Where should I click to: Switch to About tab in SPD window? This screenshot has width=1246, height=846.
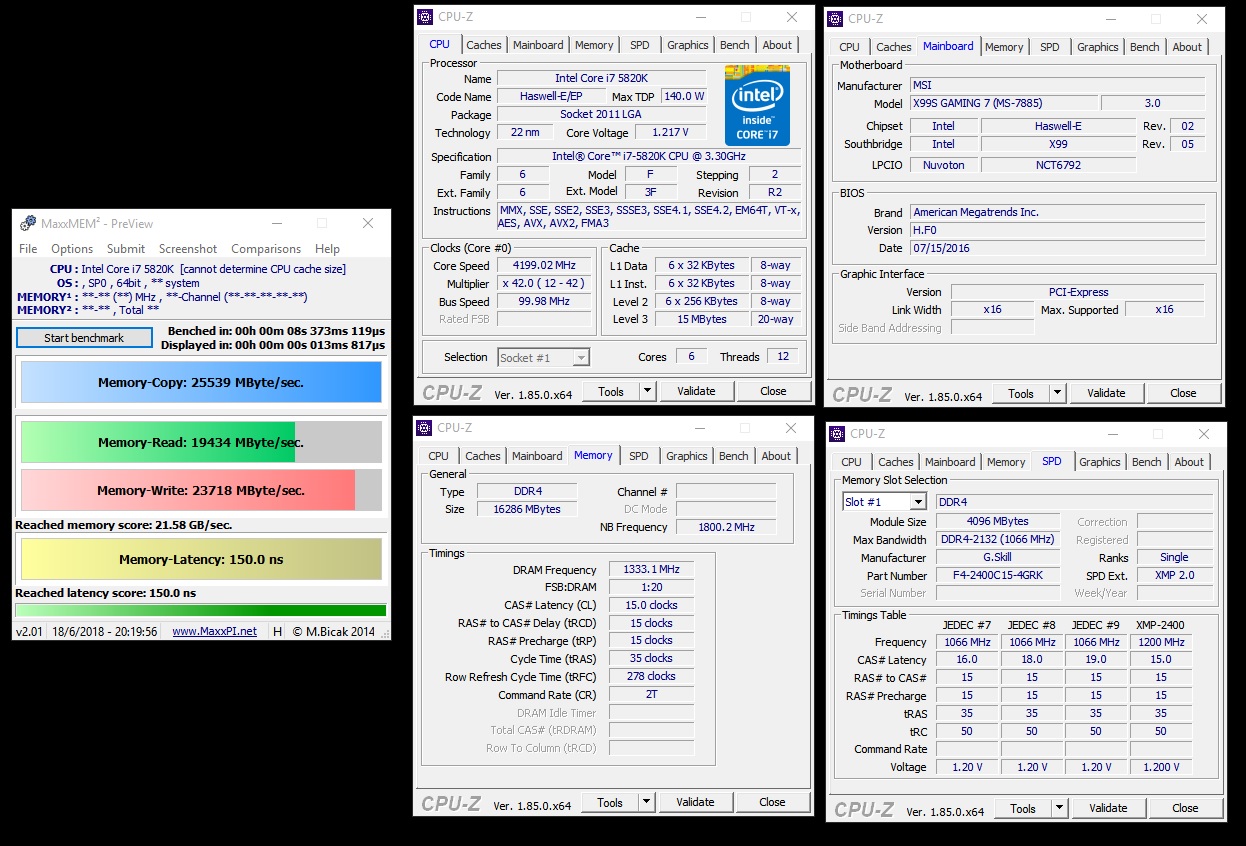(1189, 462)
